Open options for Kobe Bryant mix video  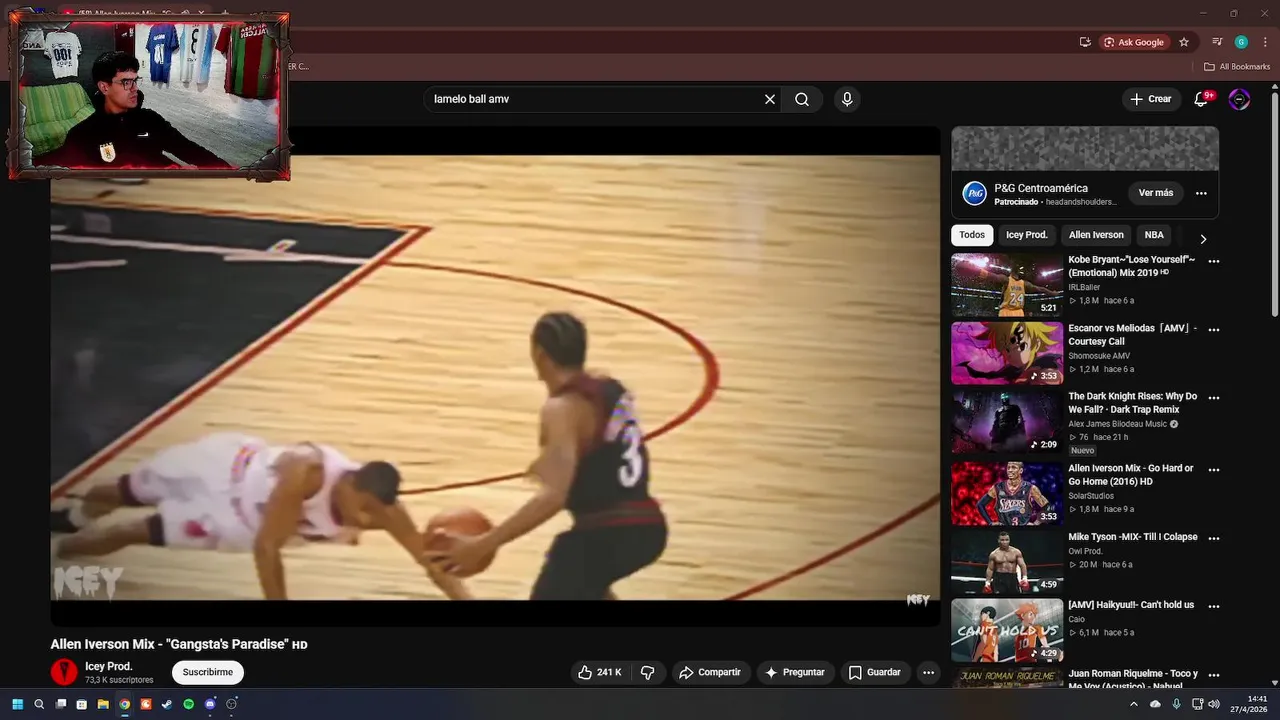pyautogui.click(x=1214, y=261)
